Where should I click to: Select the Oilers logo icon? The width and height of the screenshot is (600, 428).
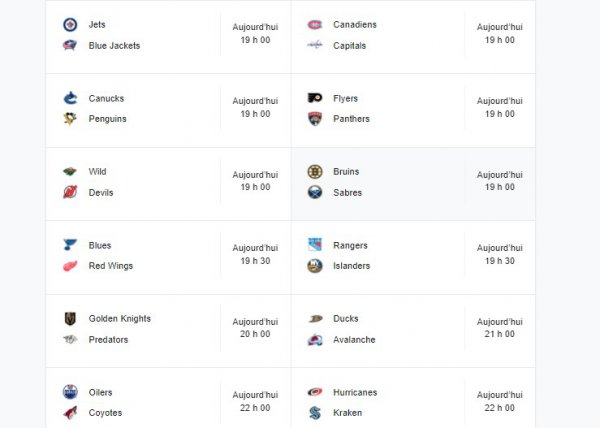tap(69, 392)
